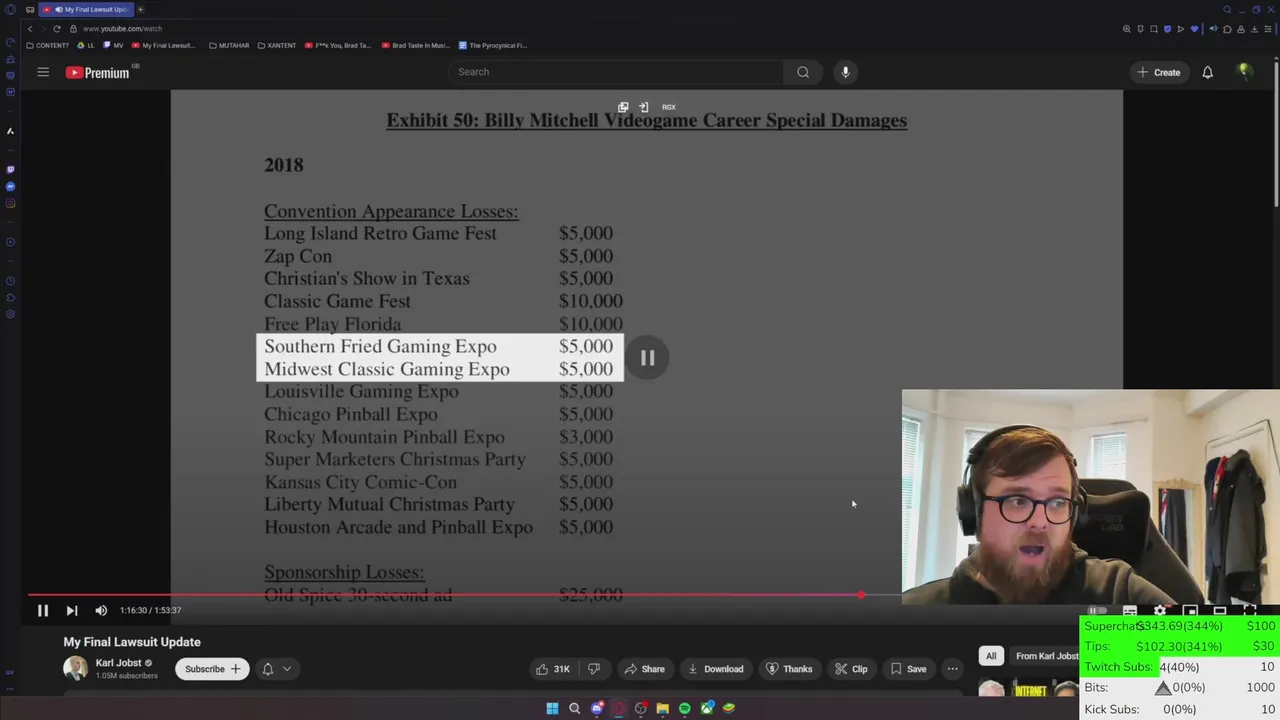This screenshot has height=720, width=1280.
Task: Open the account avatar menu
Action: (x=1244, y=71)
